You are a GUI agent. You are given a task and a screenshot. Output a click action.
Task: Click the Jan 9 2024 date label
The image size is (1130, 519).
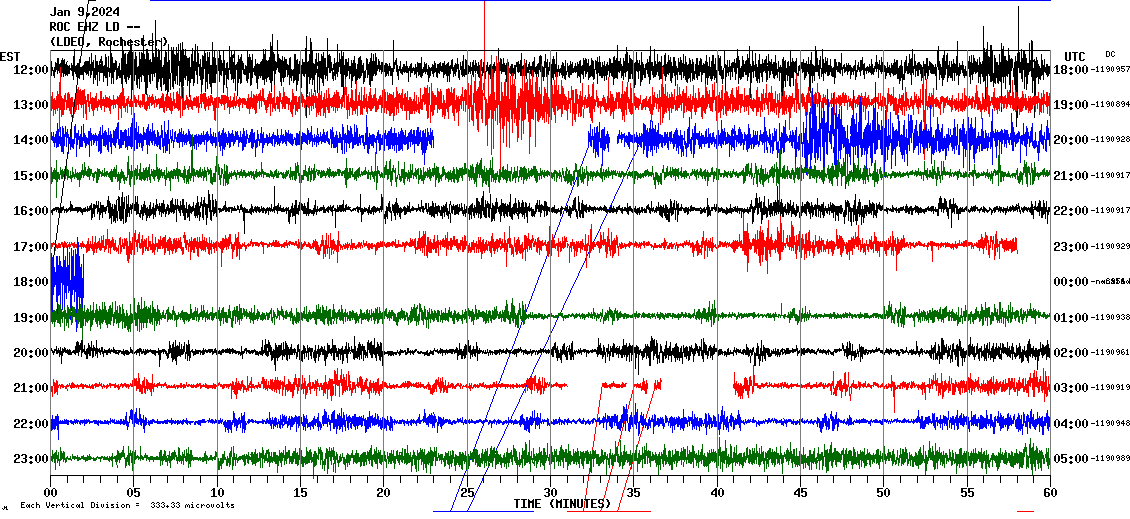click(85, 12)
